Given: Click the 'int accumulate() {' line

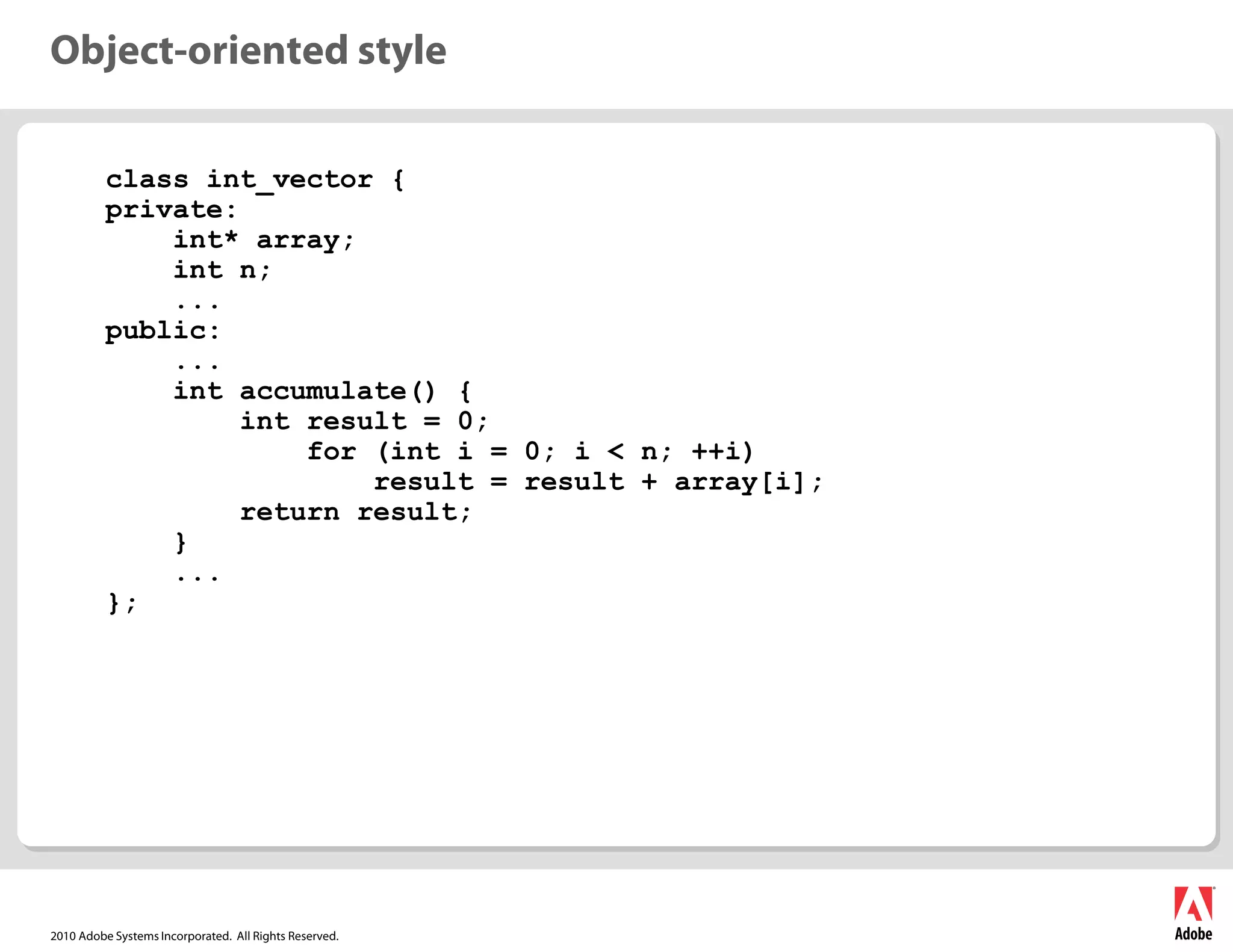Looking at the screenshot, I should pos(322,391).
